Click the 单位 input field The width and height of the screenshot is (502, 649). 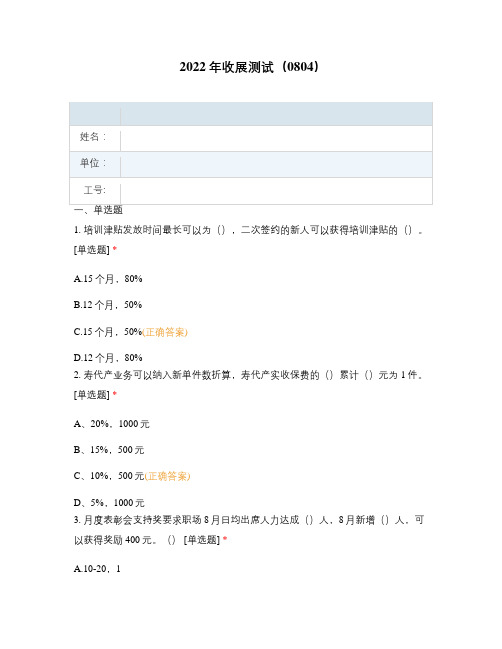276,165
